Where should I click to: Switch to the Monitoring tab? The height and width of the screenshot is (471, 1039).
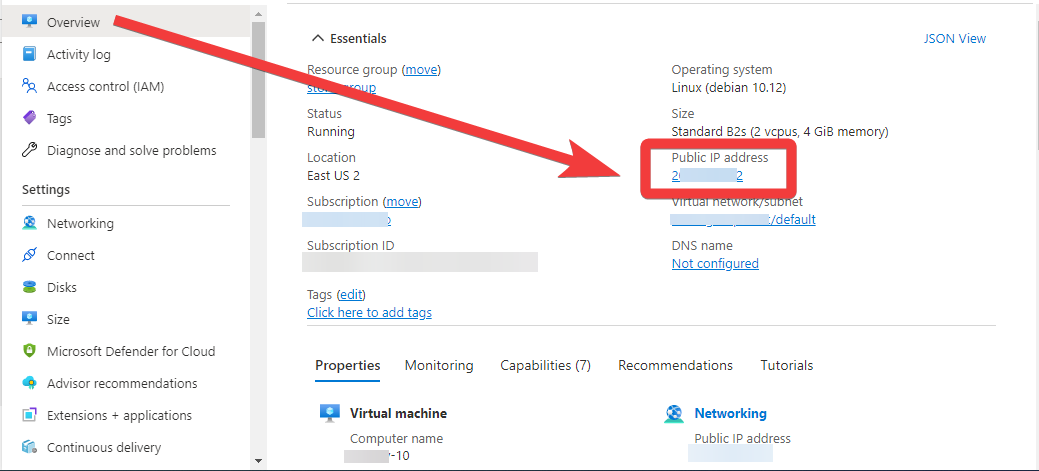[x=439, y=366]
